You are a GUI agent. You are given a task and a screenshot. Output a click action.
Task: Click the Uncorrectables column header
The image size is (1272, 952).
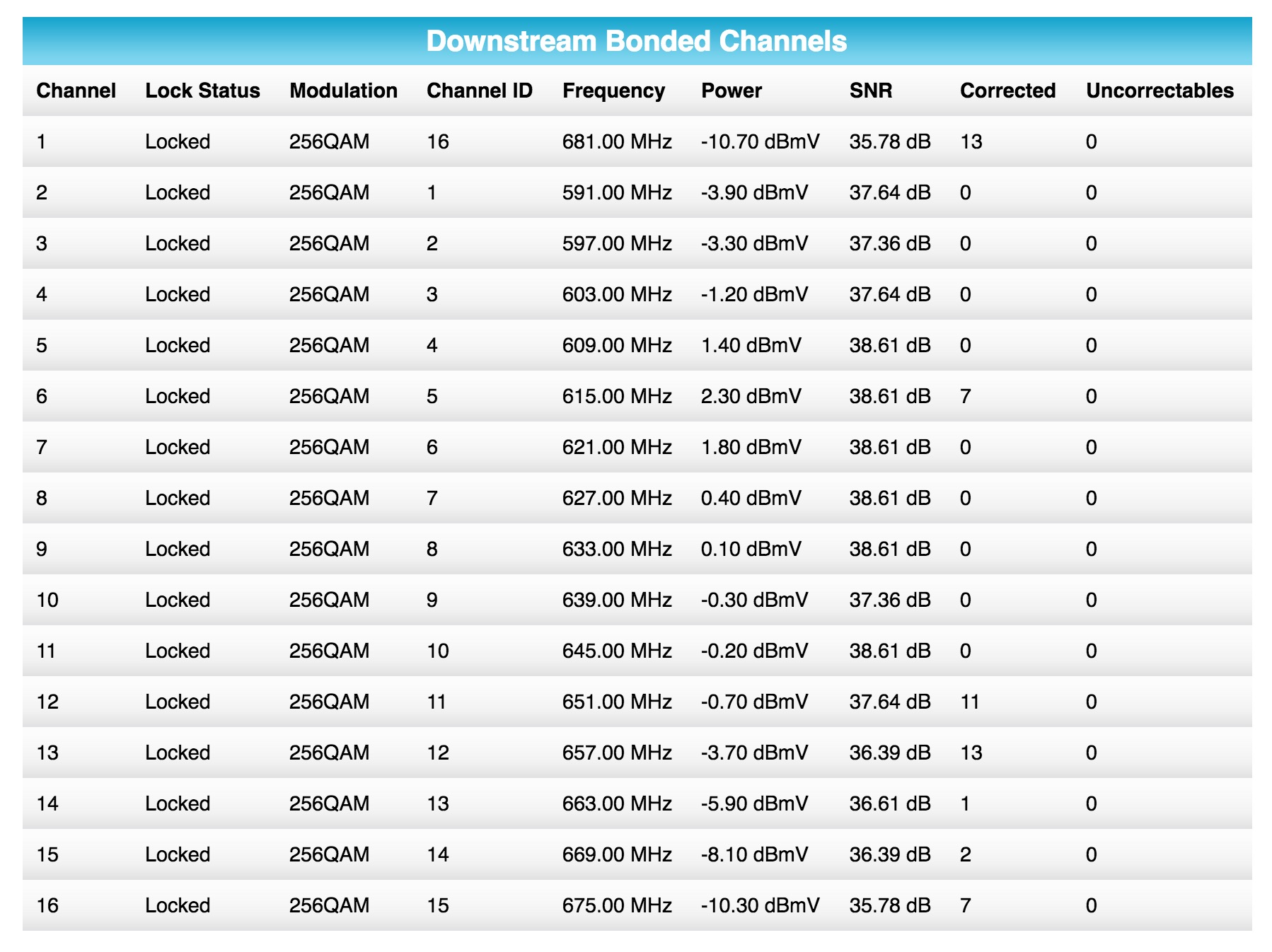(x=1160, y=91)
